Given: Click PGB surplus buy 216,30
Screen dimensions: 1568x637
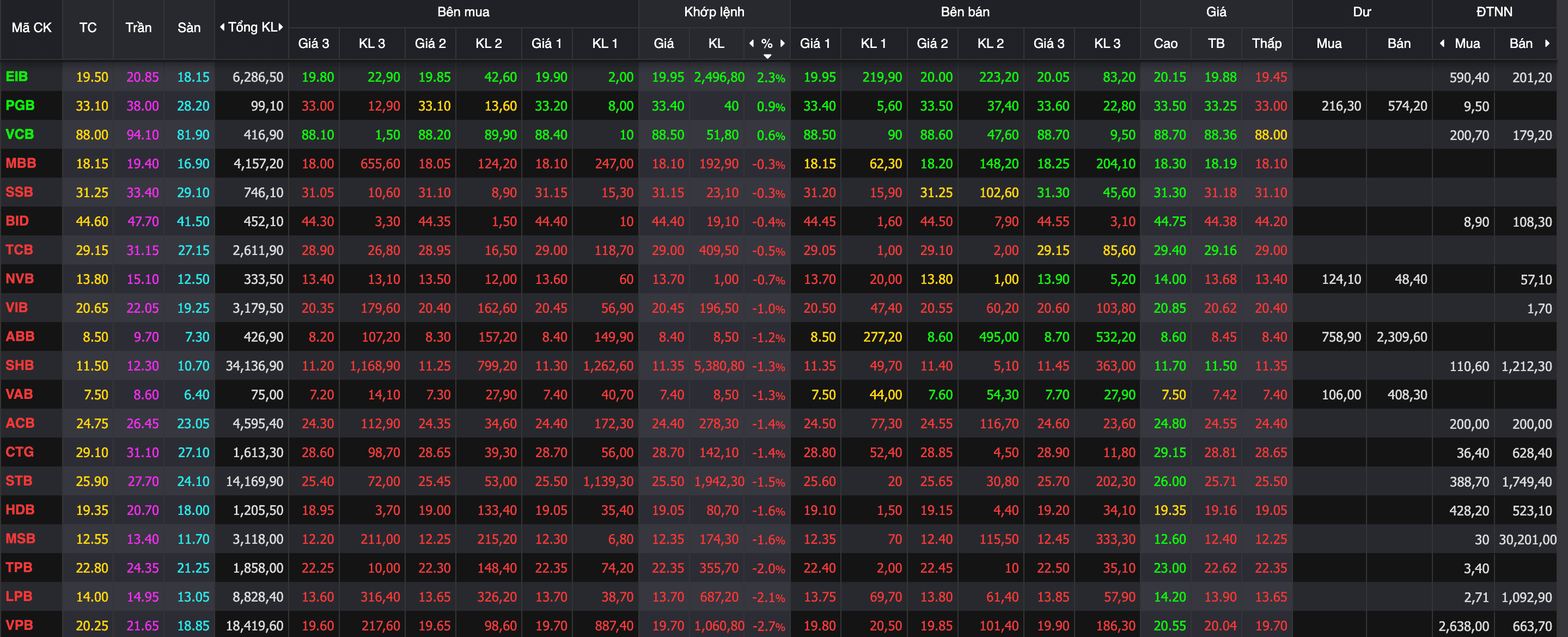Looking at the screenshot, I should pos(1341,107).
